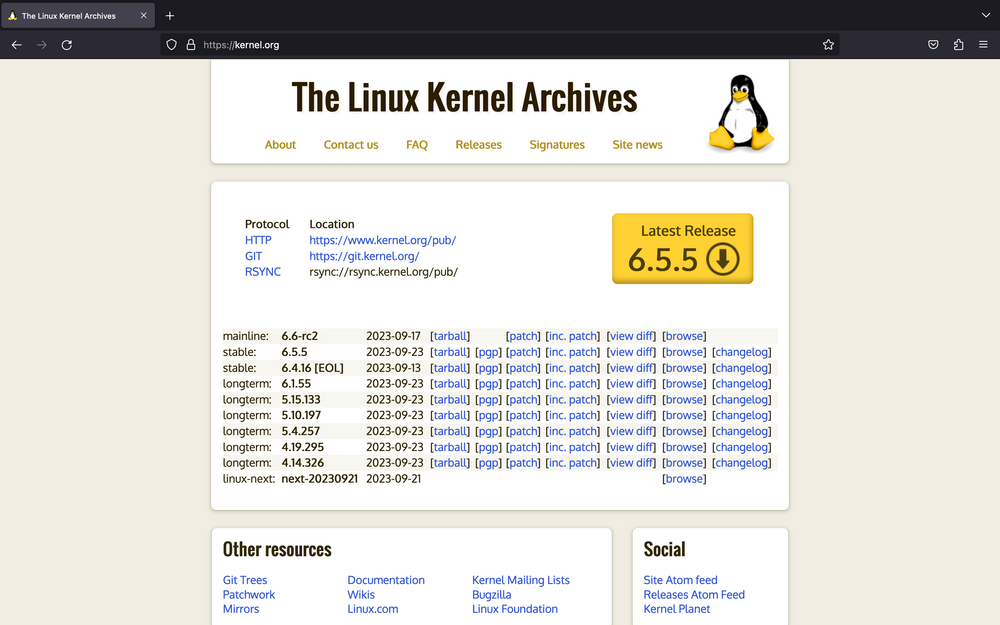Open the Firefox application menu (hamburger icon)
The width and height of the screenshot is (1000, 625).
pos(984,44)
